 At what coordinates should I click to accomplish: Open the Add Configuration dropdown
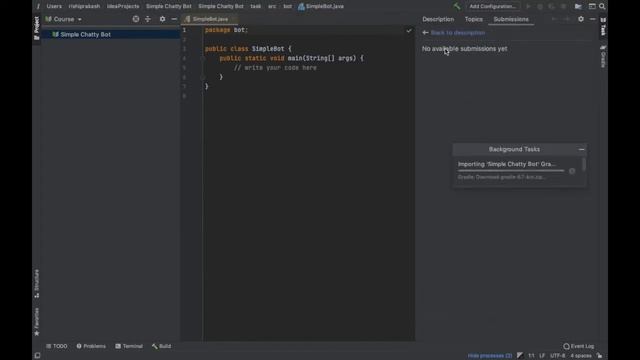(493, 6)
